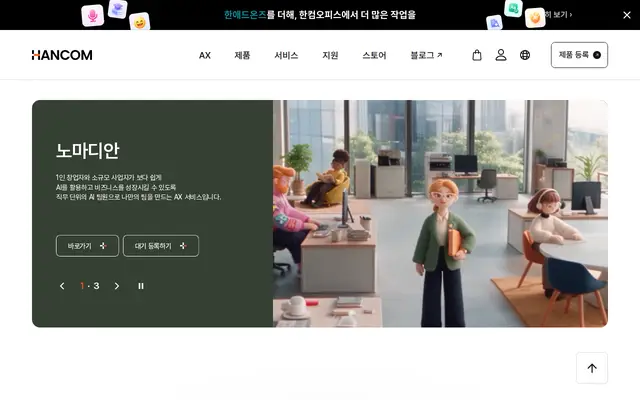This screenshot has width=640, height=400.
Task: Click the 한애드온즈 banner headline text
Action: 320,15
